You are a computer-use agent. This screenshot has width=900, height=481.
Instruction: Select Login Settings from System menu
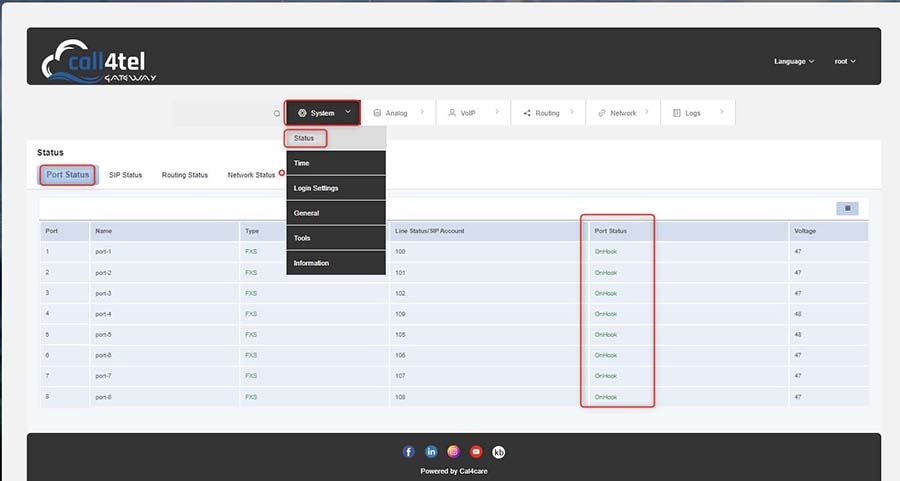point(316,188)
